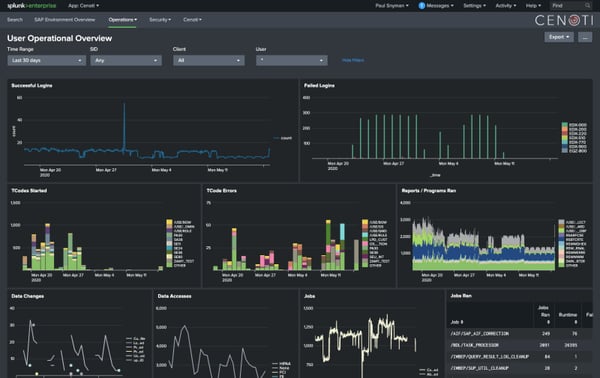
Task: Open SAP Environment Overview tab
Action: (65, 20)
